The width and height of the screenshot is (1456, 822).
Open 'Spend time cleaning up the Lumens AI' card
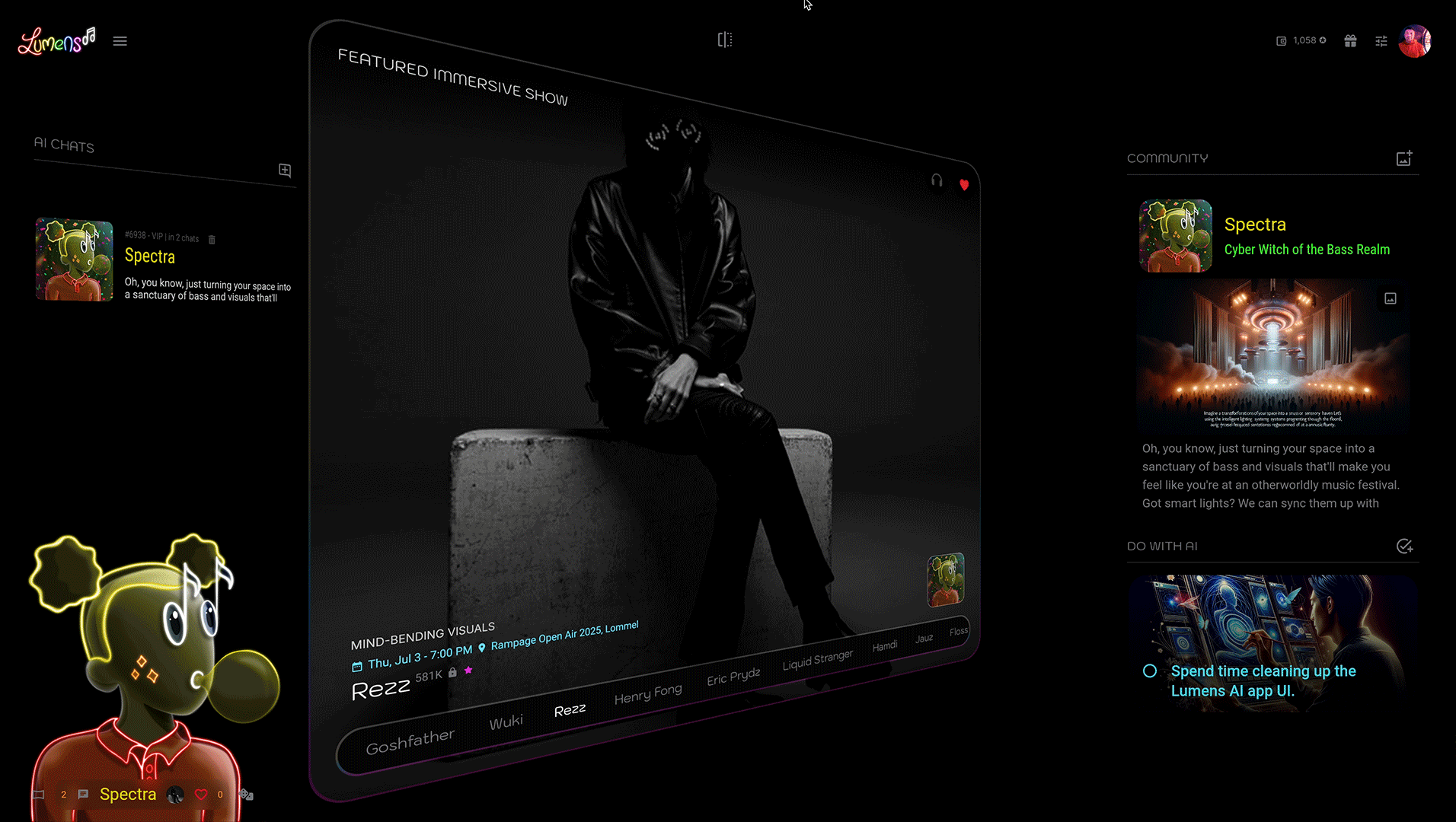click(x=1272, y=643)
